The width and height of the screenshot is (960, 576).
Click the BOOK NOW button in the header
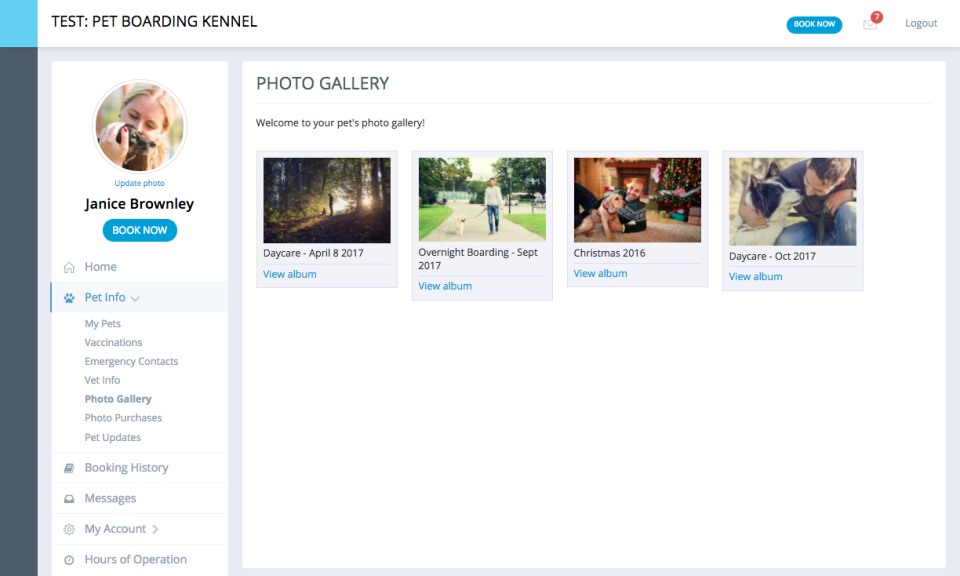pos(814,24)
